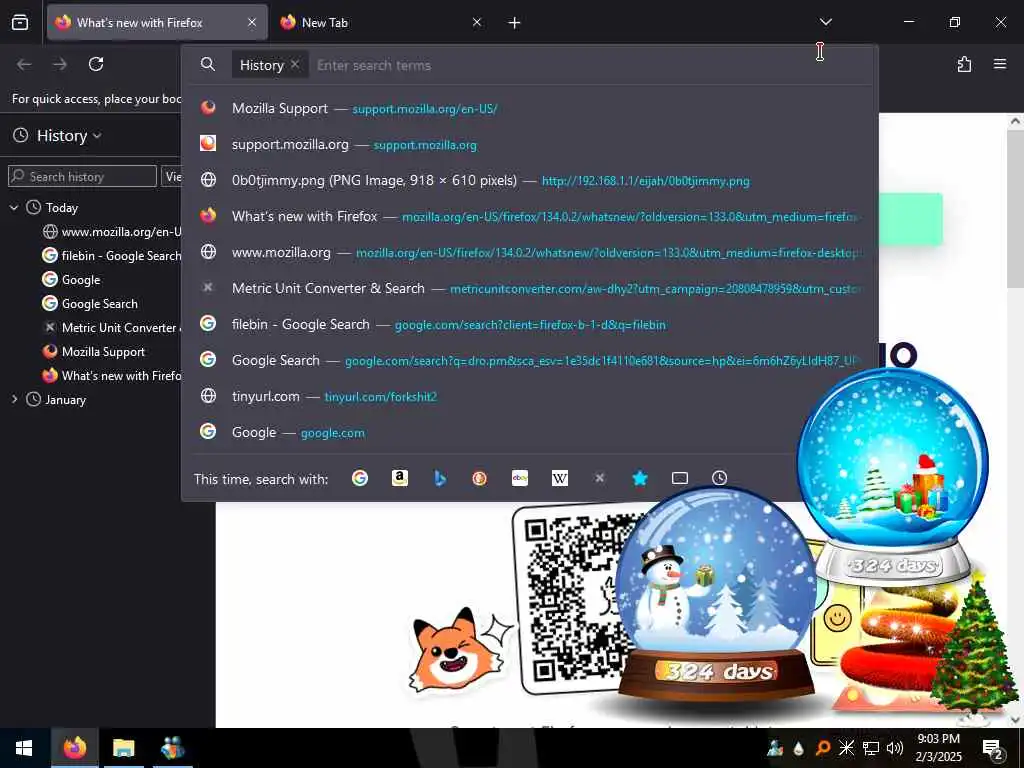Focus the Search history sidebar field
The image size is (1024, 768).
pos(82,176)
